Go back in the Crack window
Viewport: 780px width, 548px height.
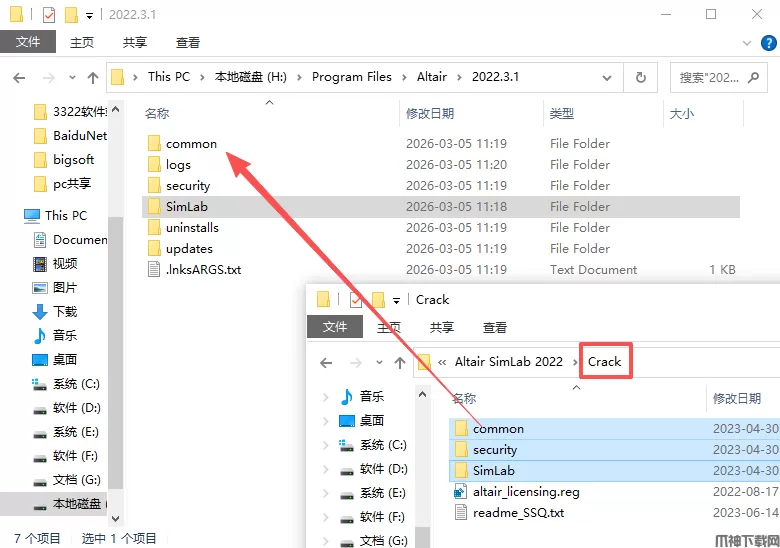pos(326,363)
